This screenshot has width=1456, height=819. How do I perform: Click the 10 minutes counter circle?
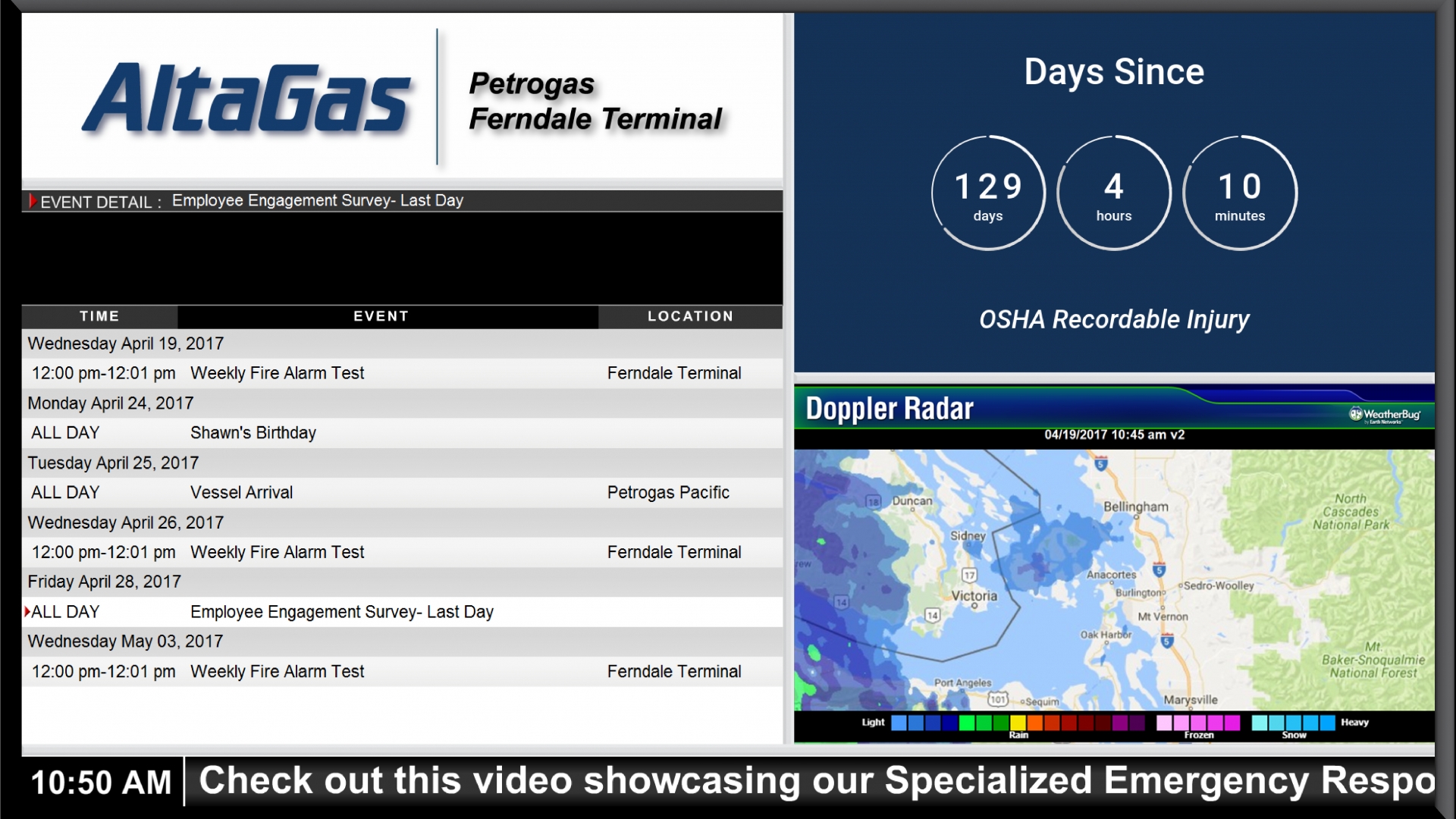1239,193
